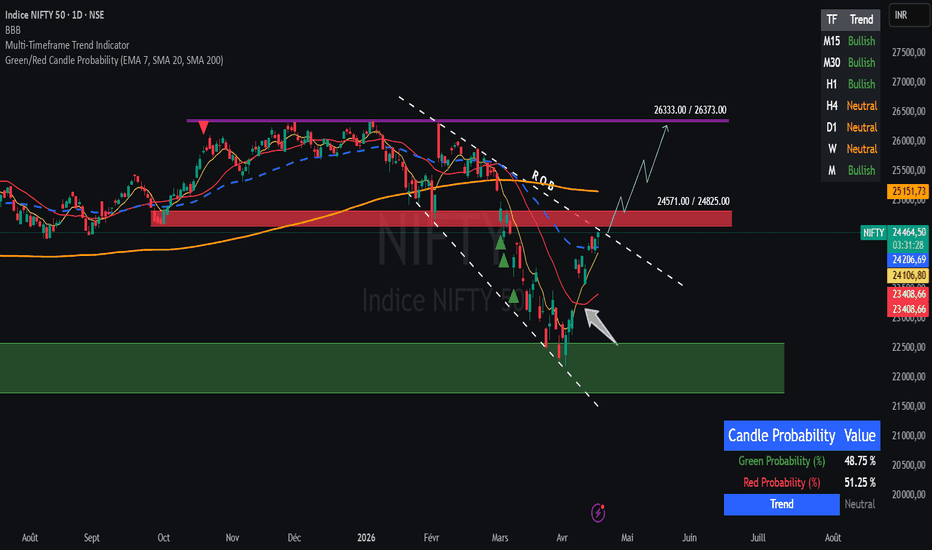The image size is (932, 550).
Task: Click the 26000,00 price axis label
Action: 909,141
